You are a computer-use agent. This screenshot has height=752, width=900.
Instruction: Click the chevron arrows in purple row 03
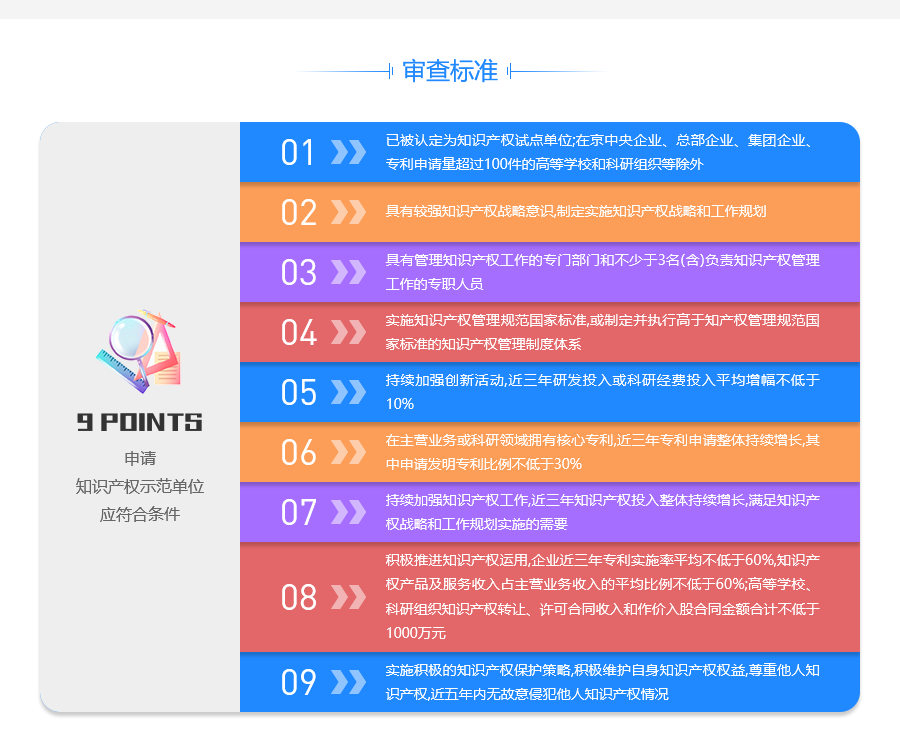[348, 272]
